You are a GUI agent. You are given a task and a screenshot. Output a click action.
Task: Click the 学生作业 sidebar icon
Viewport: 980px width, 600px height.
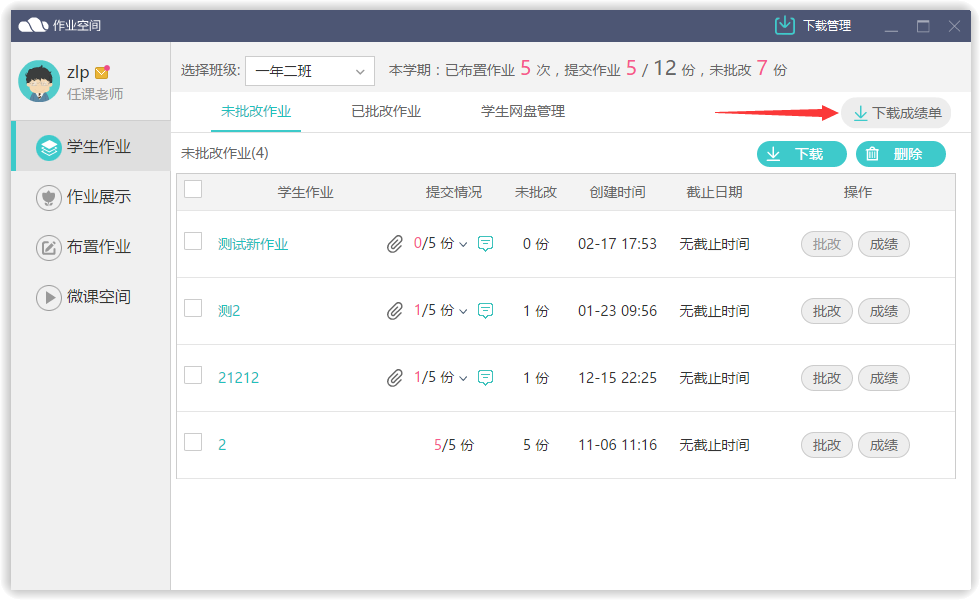pyautogui.click(x=49, y=147)
